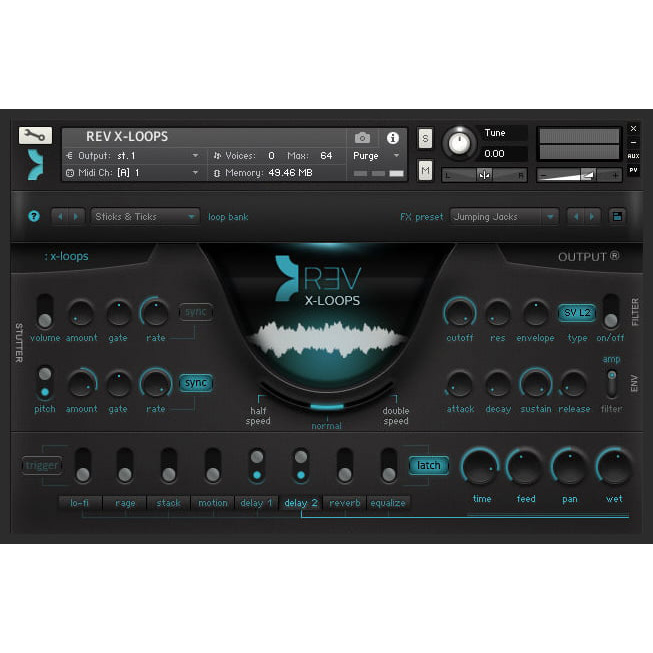Toggle the reverb effect switch
Image resolution: width=653 pixels, height=653 pixels.
click(345, 466)
